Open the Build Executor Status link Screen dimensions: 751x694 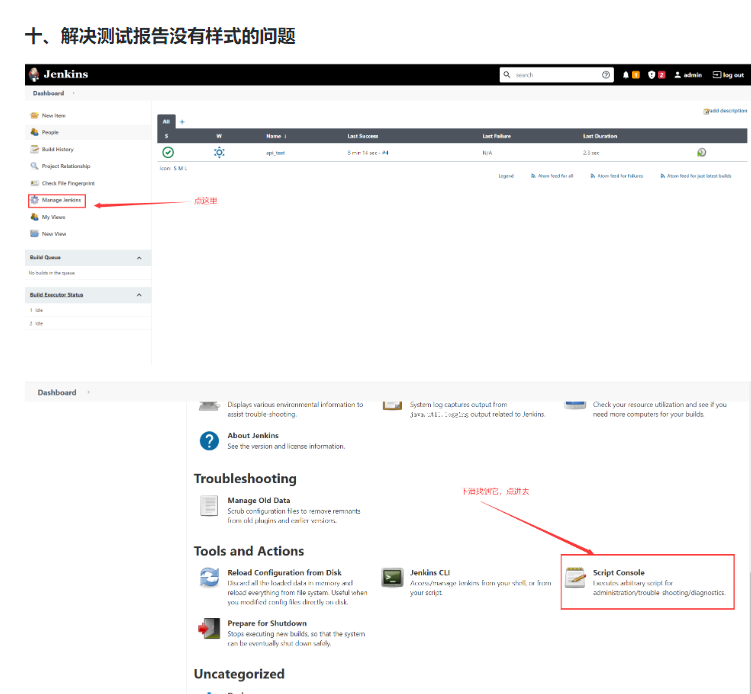pos(56,295)
